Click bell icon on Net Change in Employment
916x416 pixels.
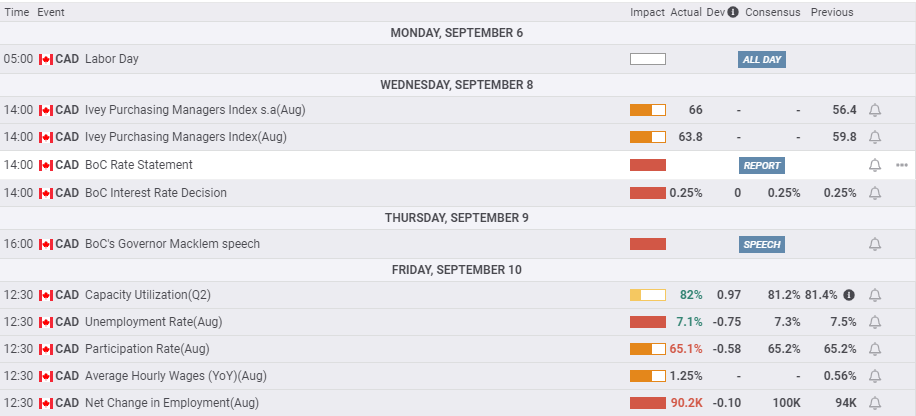coord(875,403)
